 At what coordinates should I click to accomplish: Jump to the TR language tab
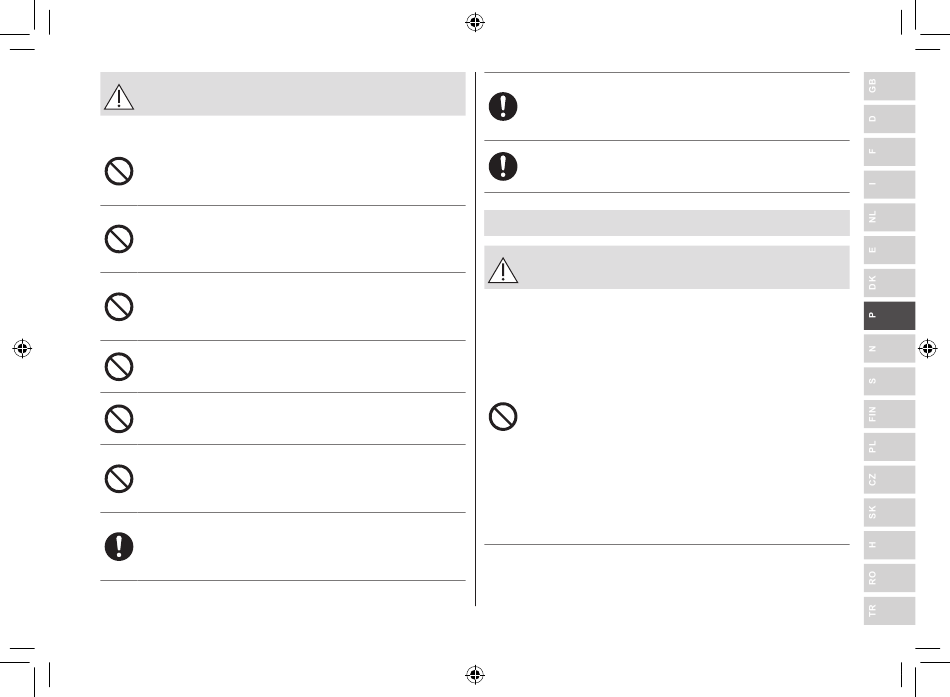889,611
